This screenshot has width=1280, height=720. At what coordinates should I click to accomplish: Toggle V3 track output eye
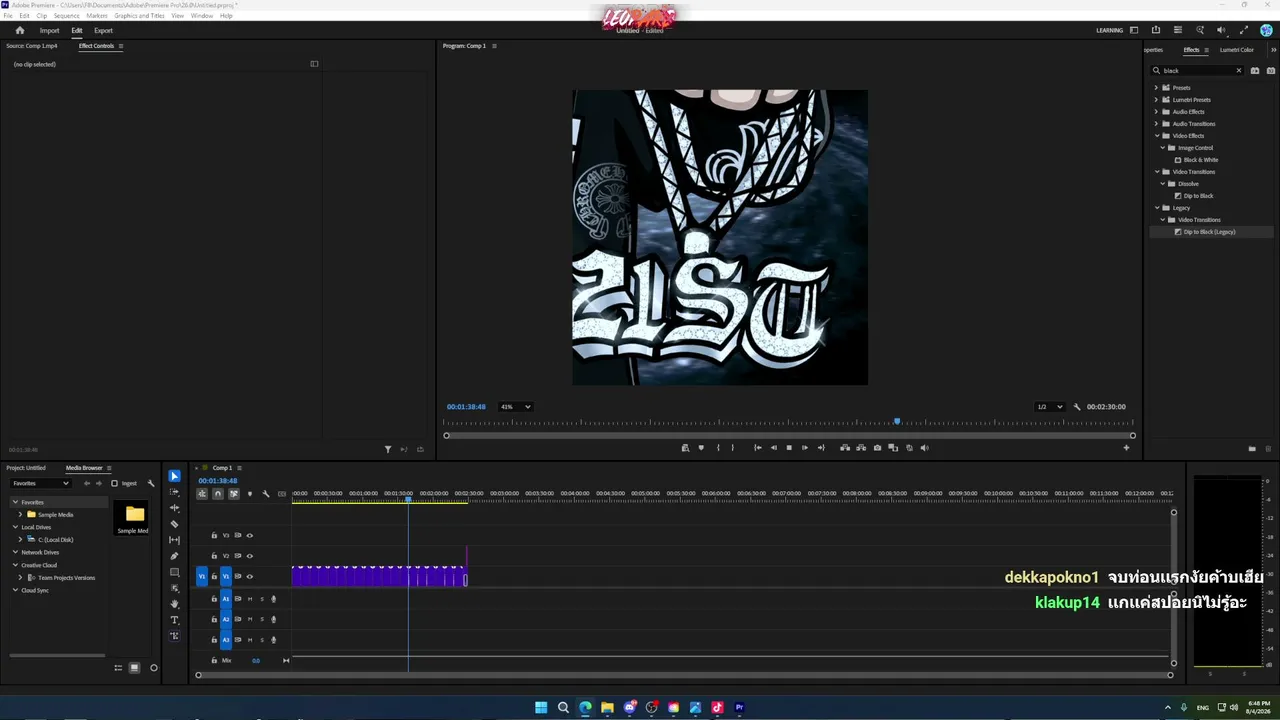250,535
